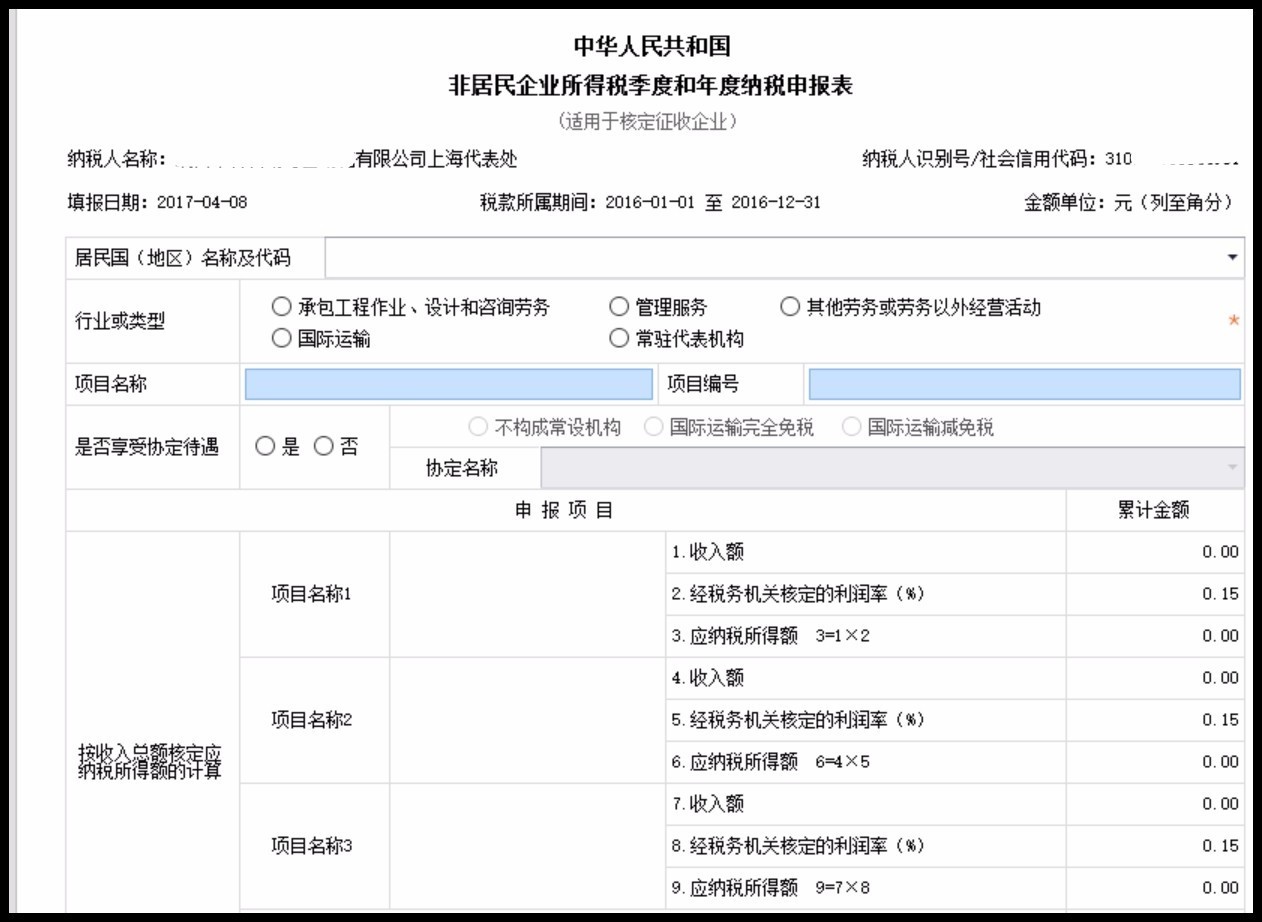1262x922 pixels.
Task: Click the subtitle （适用于核定征收企业）
Action: pos(650,122)
